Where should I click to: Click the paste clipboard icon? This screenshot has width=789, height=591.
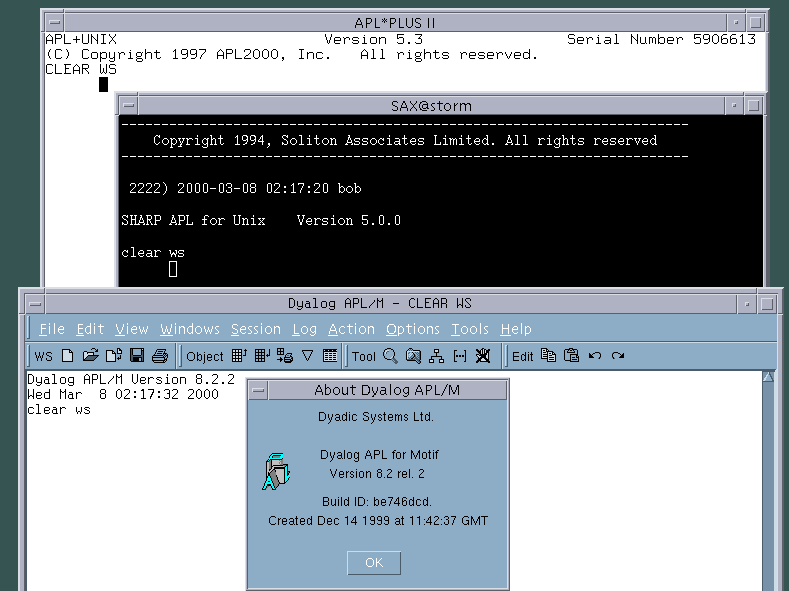[571, 356]
